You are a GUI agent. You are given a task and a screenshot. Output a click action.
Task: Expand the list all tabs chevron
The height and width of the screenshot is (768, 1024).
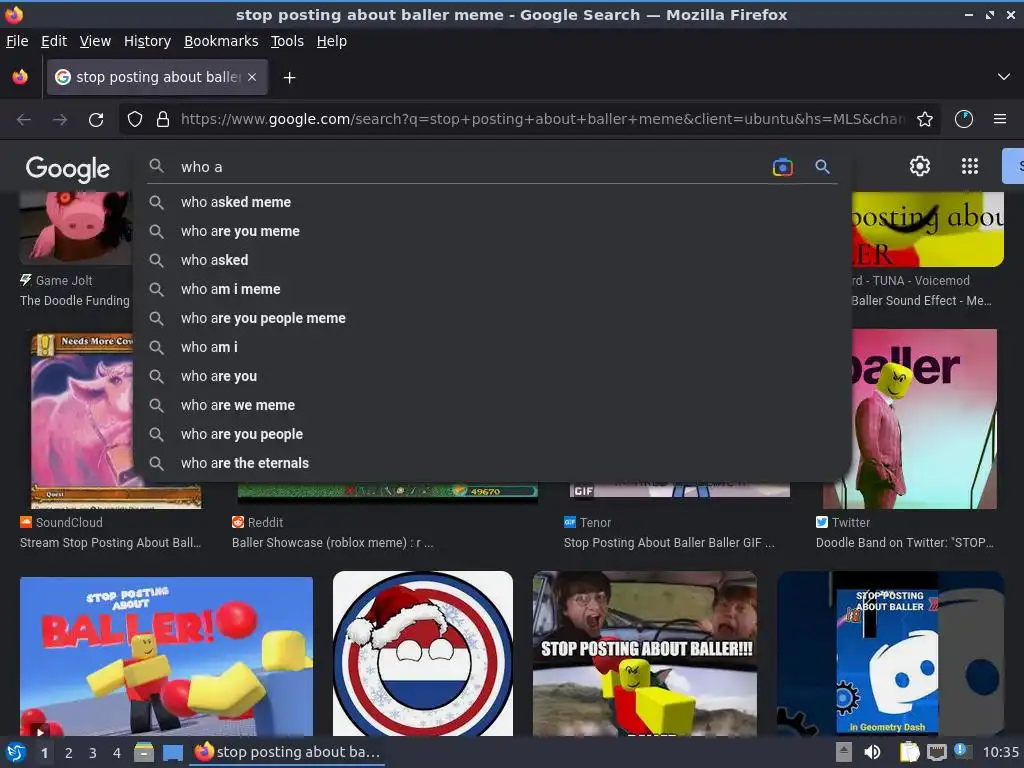[x=1004, y=77]
